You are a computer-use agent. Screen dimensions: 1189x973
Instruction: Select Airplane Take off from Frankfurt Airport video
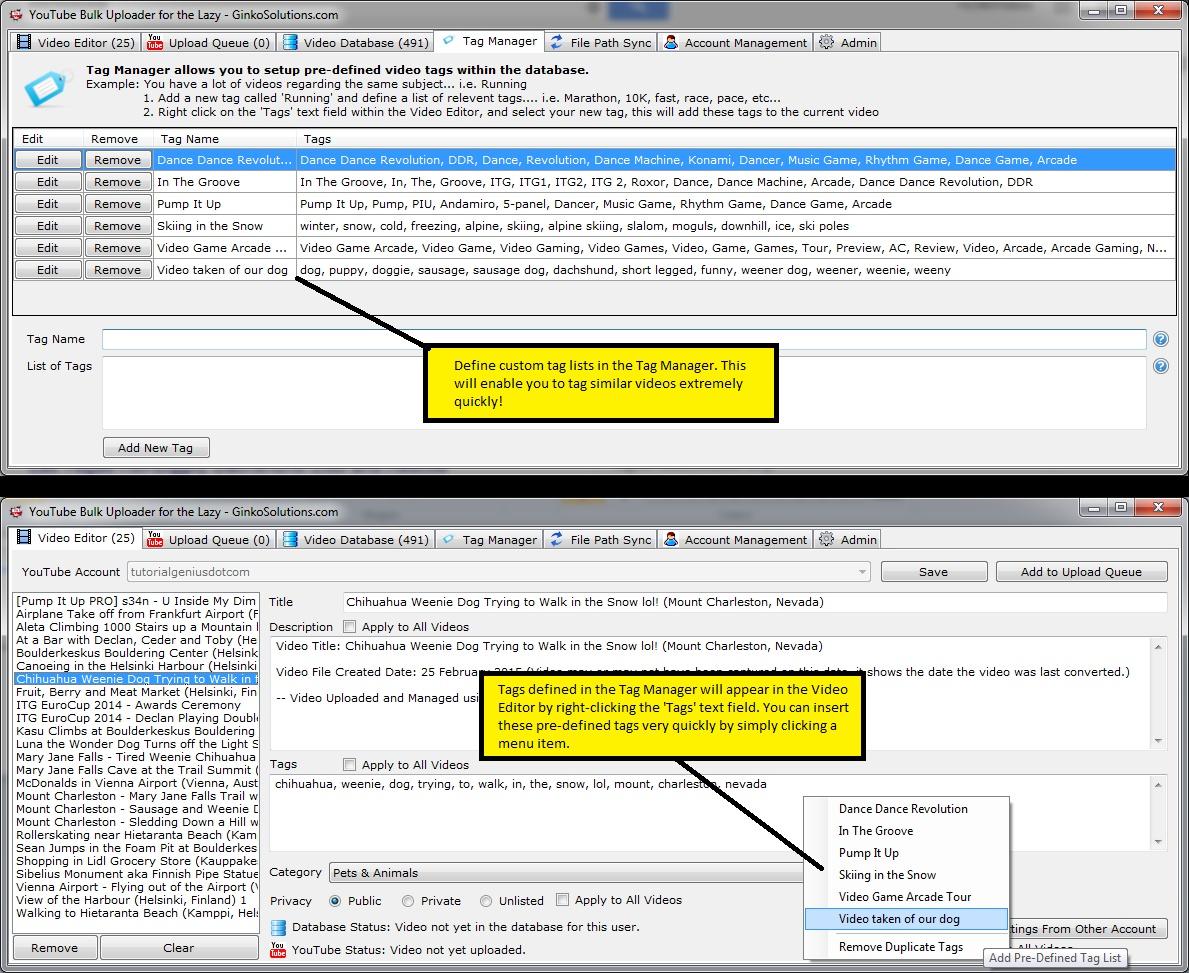click(136, 614)
